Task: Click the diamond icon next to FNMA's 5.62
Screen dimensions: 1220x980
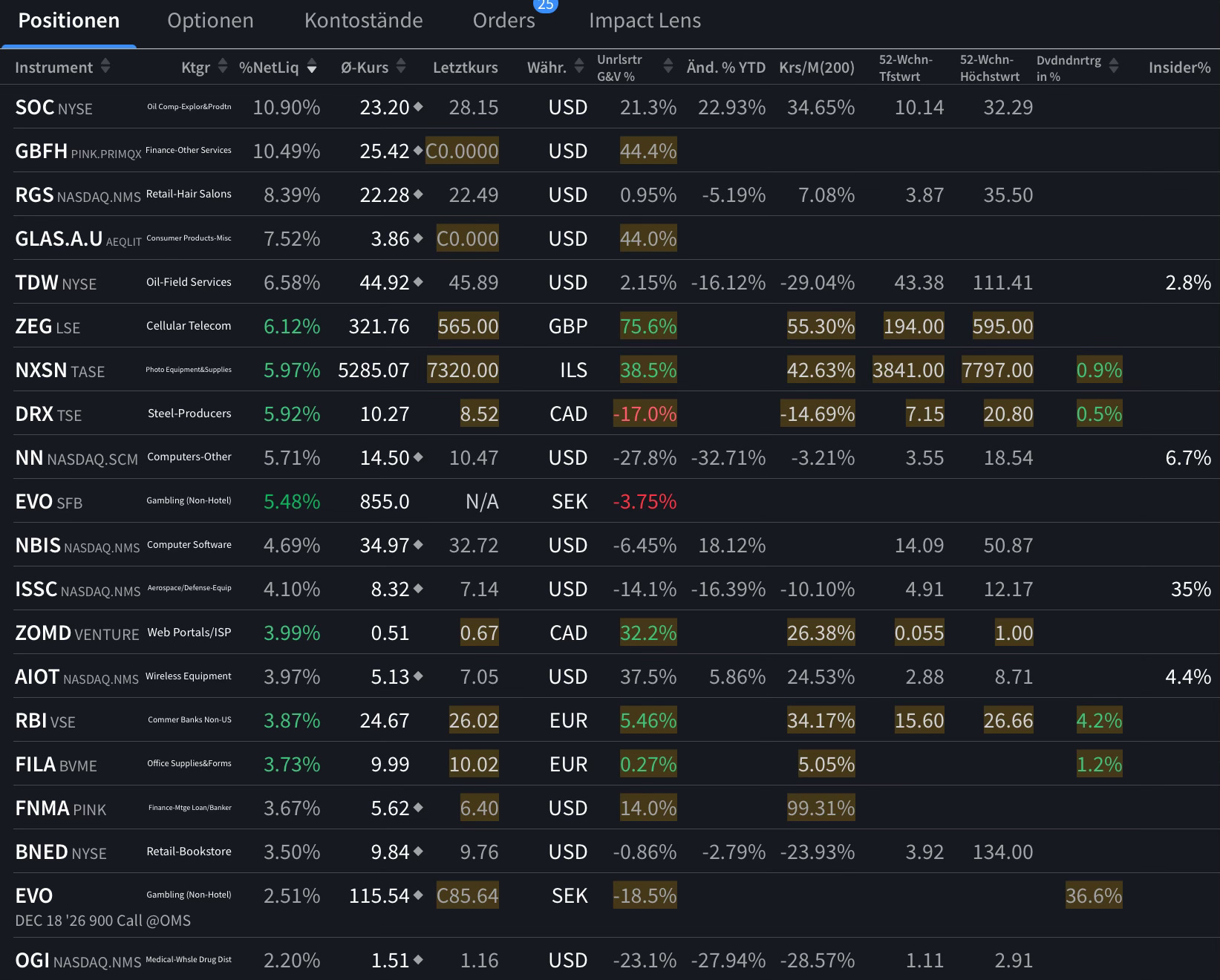Action: [418, 808]
